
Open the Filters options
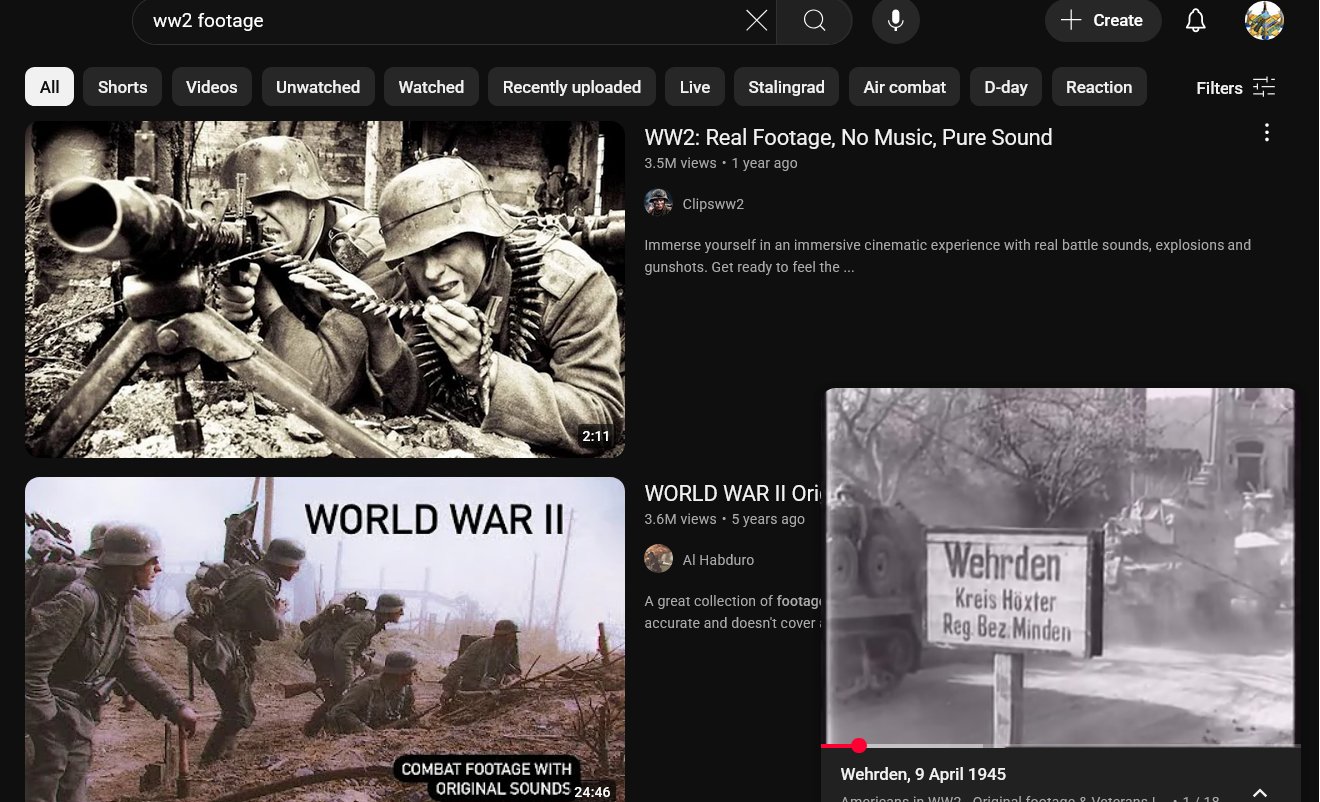point(1235,88)
